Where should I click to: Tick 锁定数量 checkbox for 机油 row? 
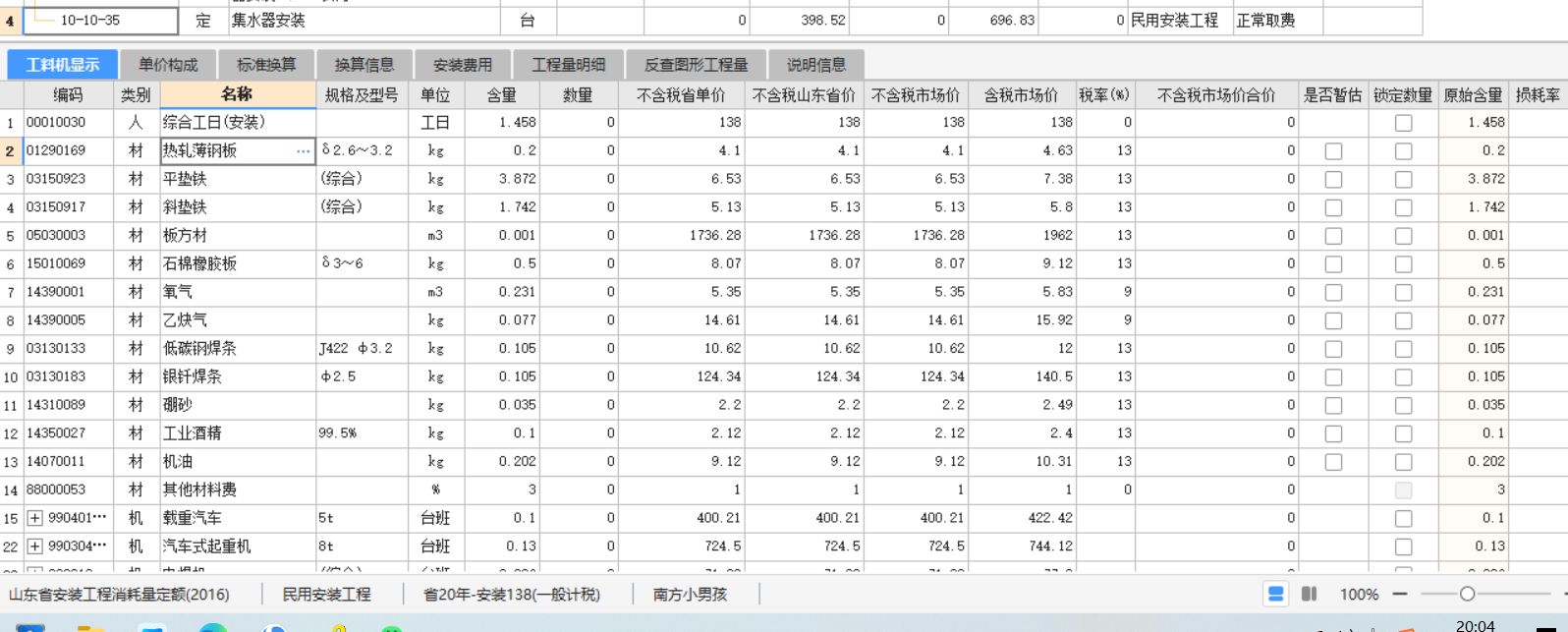1403,462
